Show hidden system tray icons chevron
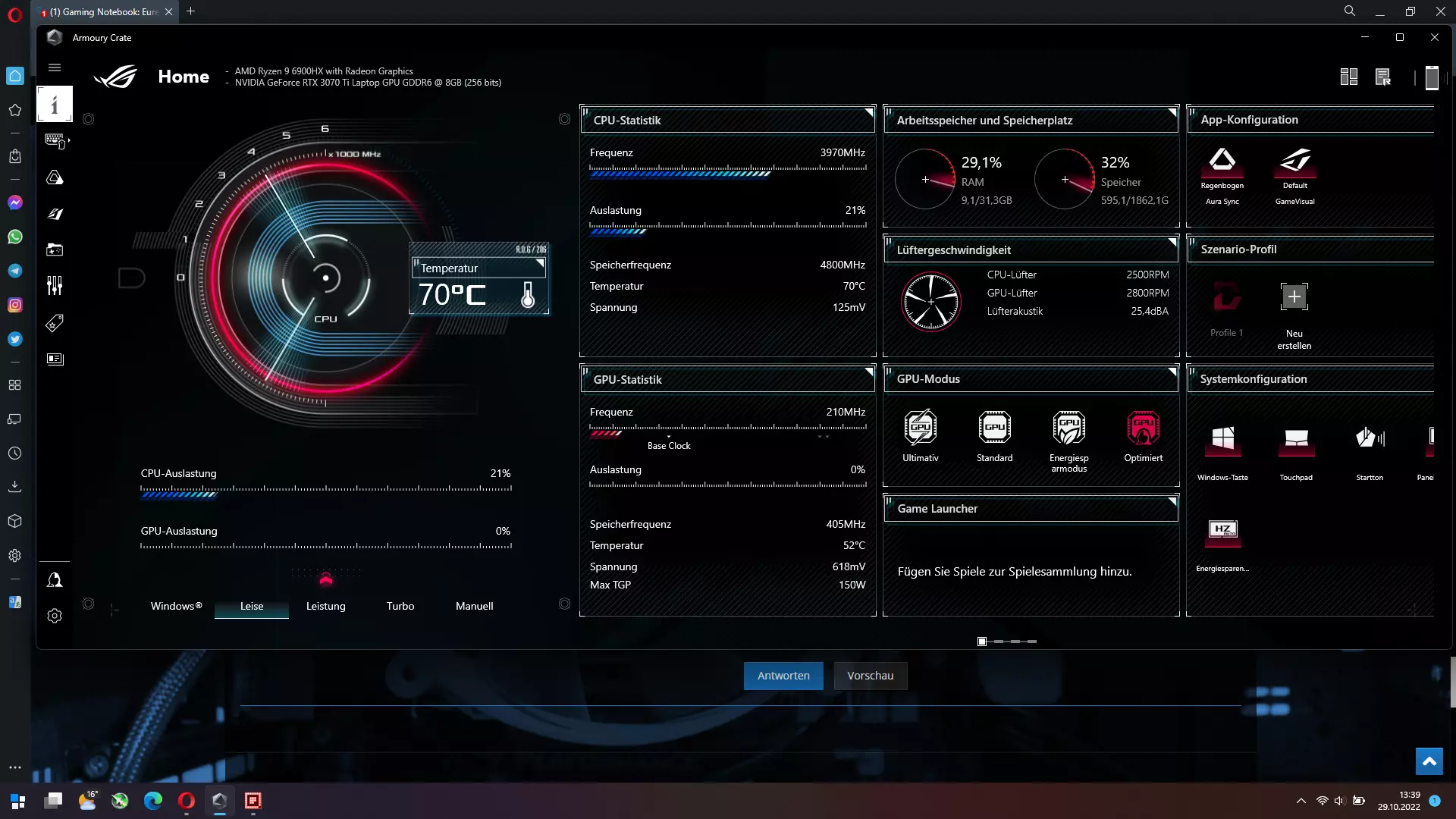 click(1301, 801)
